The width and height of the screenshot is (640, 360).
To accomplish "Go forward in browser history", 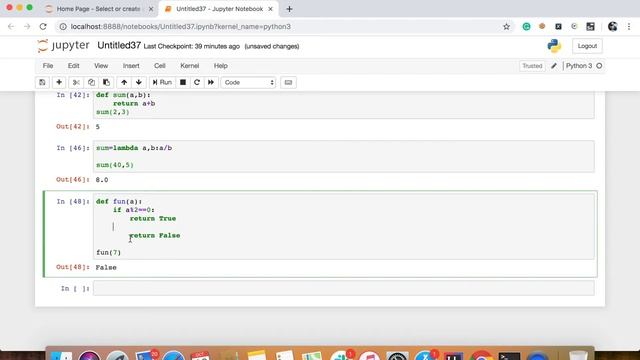I will point(27,27).
